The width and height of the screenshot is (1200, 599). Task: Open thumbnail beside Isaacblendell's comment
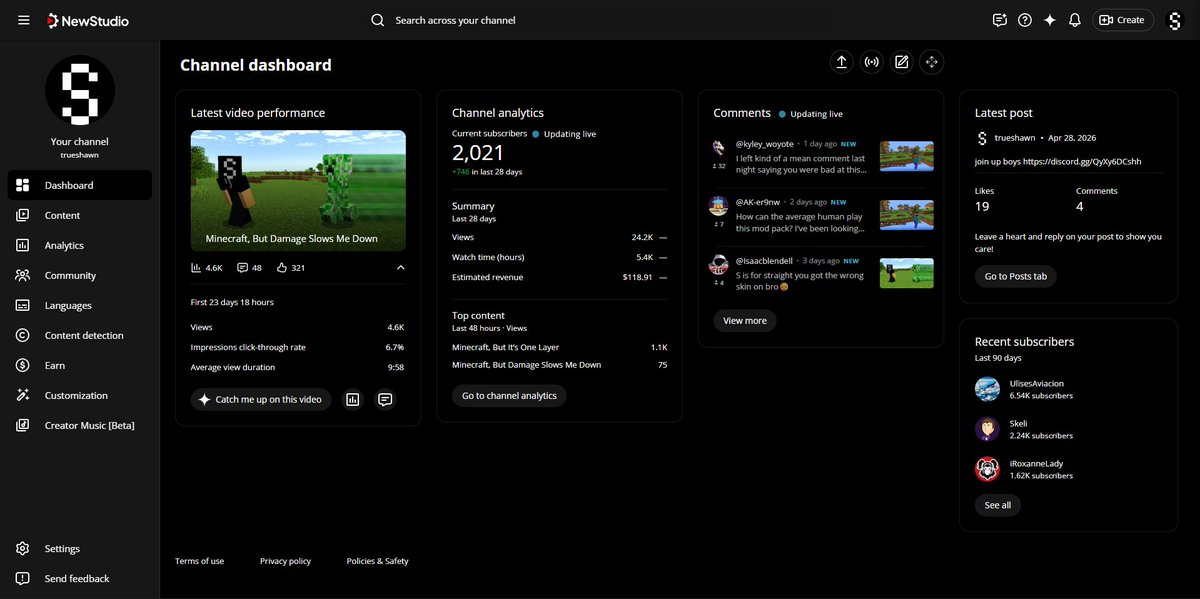[x=907, y=273]
